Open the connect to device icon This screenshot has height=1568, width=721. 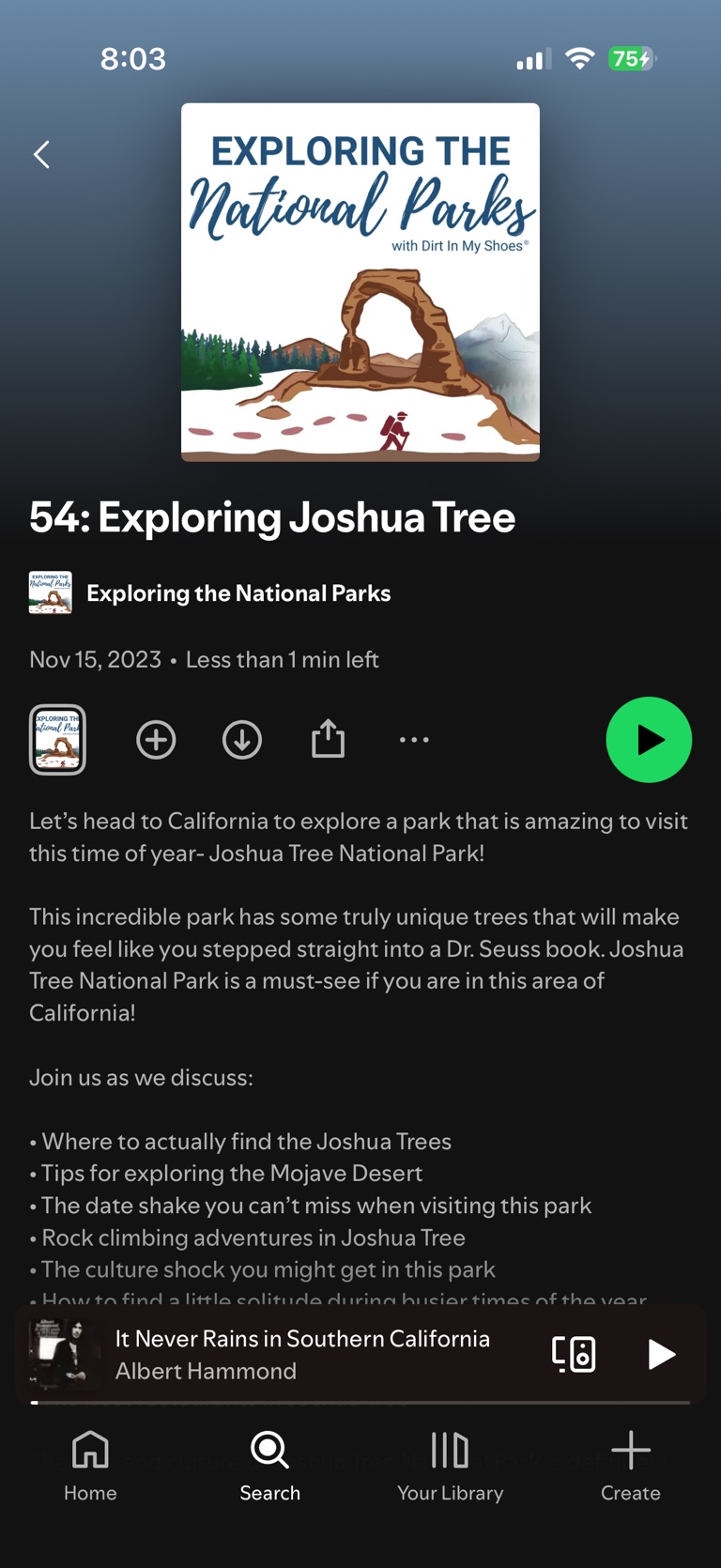click(574, 1354)
